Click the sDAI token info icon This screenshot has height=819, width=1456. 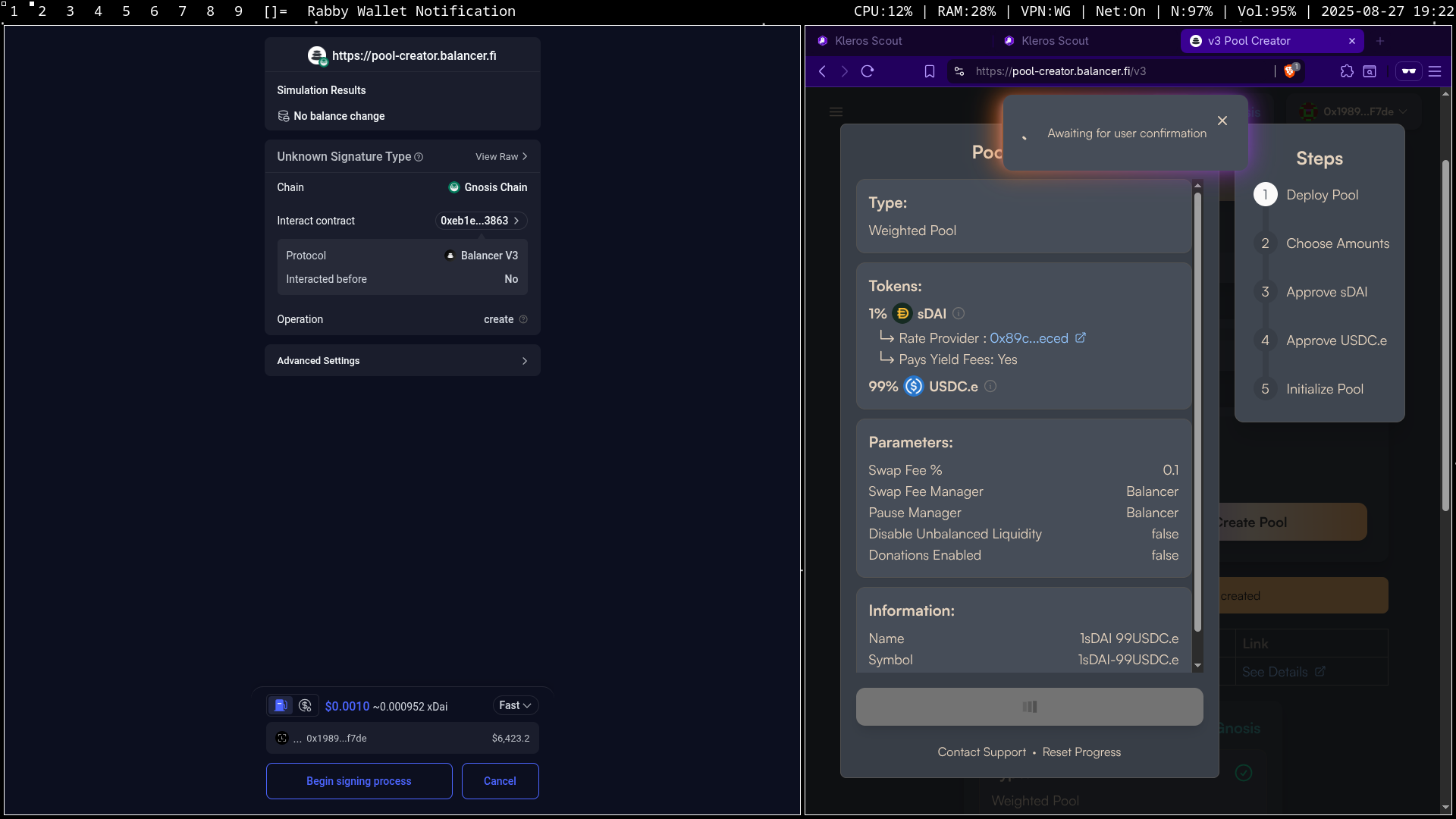click(959, 313)
